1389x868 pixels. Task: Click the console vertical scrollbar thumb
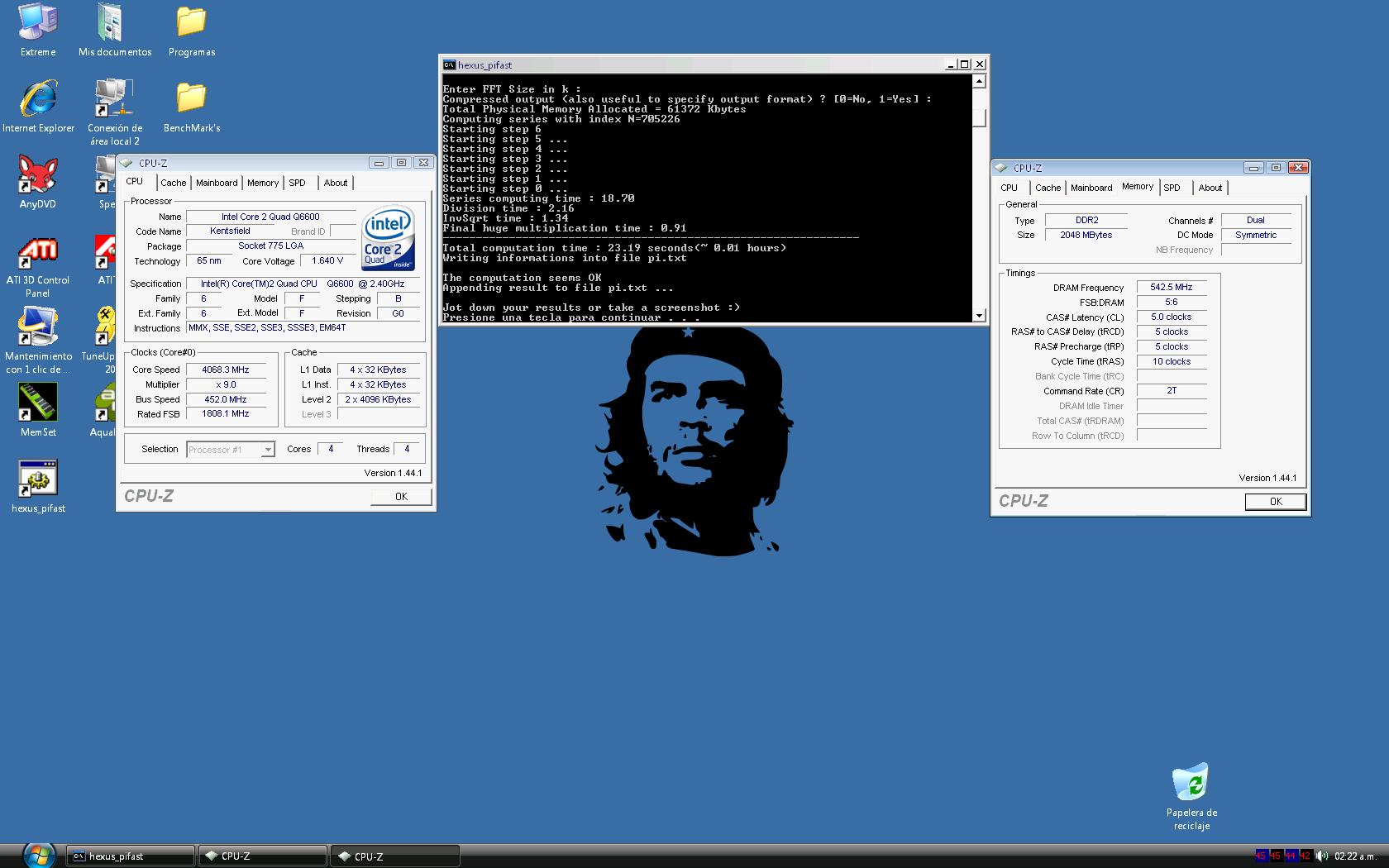pos(980,118)
